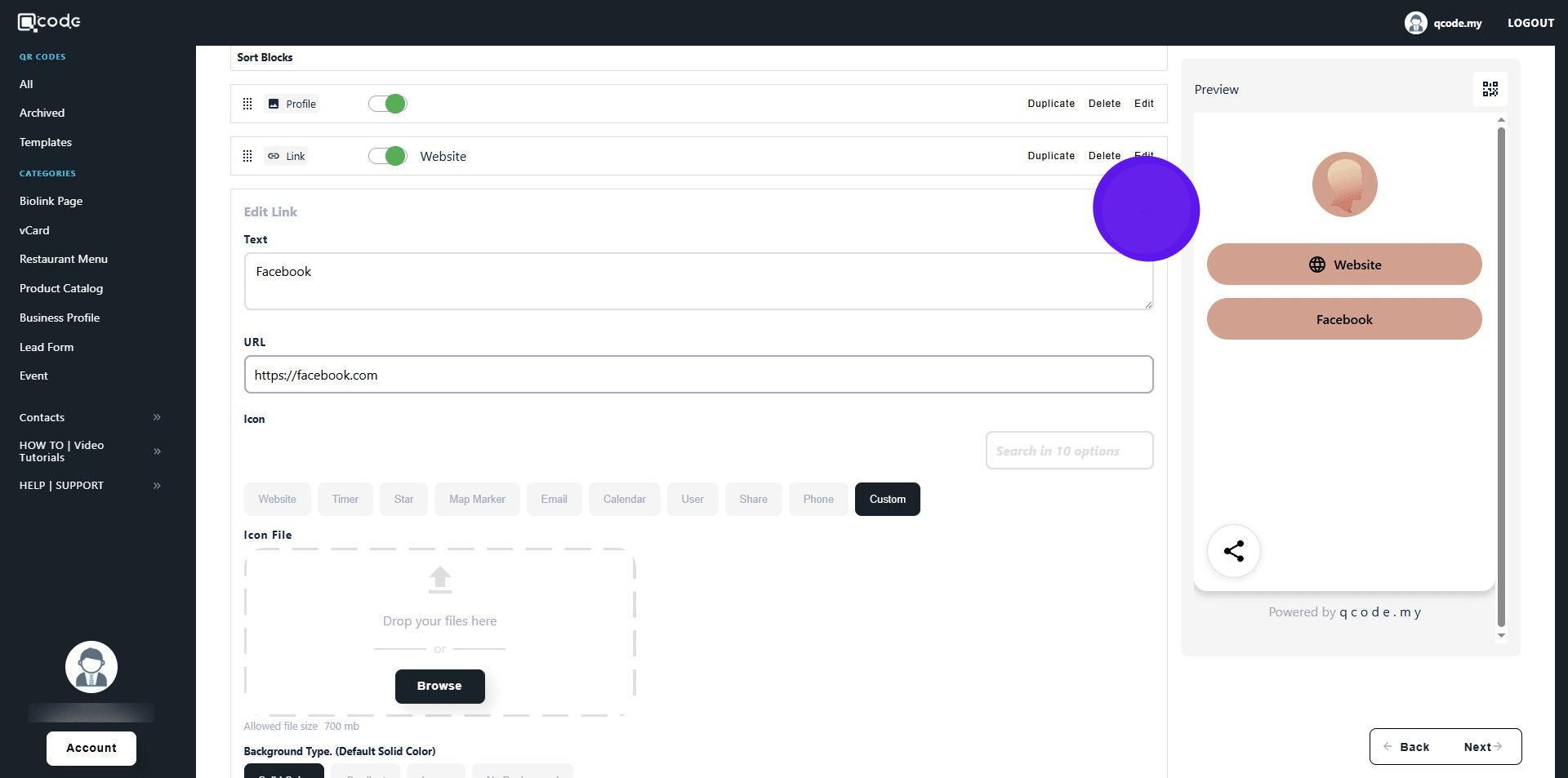Choose the Phone icon option

[817, 500]
